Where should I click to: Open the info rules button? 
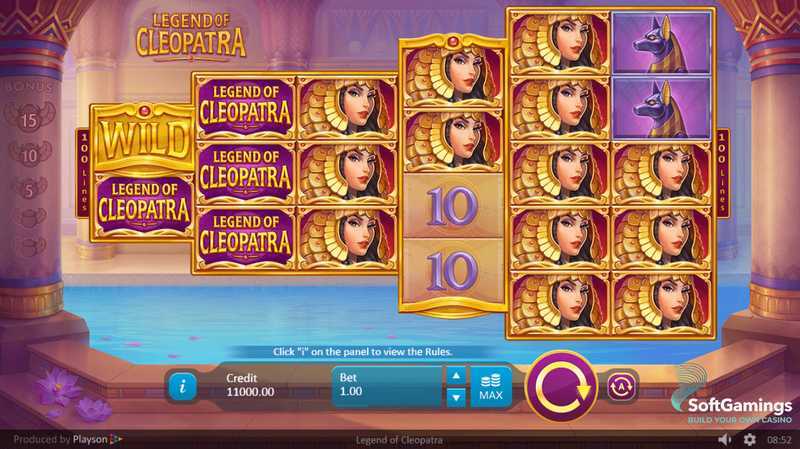(x=183, y=386)
